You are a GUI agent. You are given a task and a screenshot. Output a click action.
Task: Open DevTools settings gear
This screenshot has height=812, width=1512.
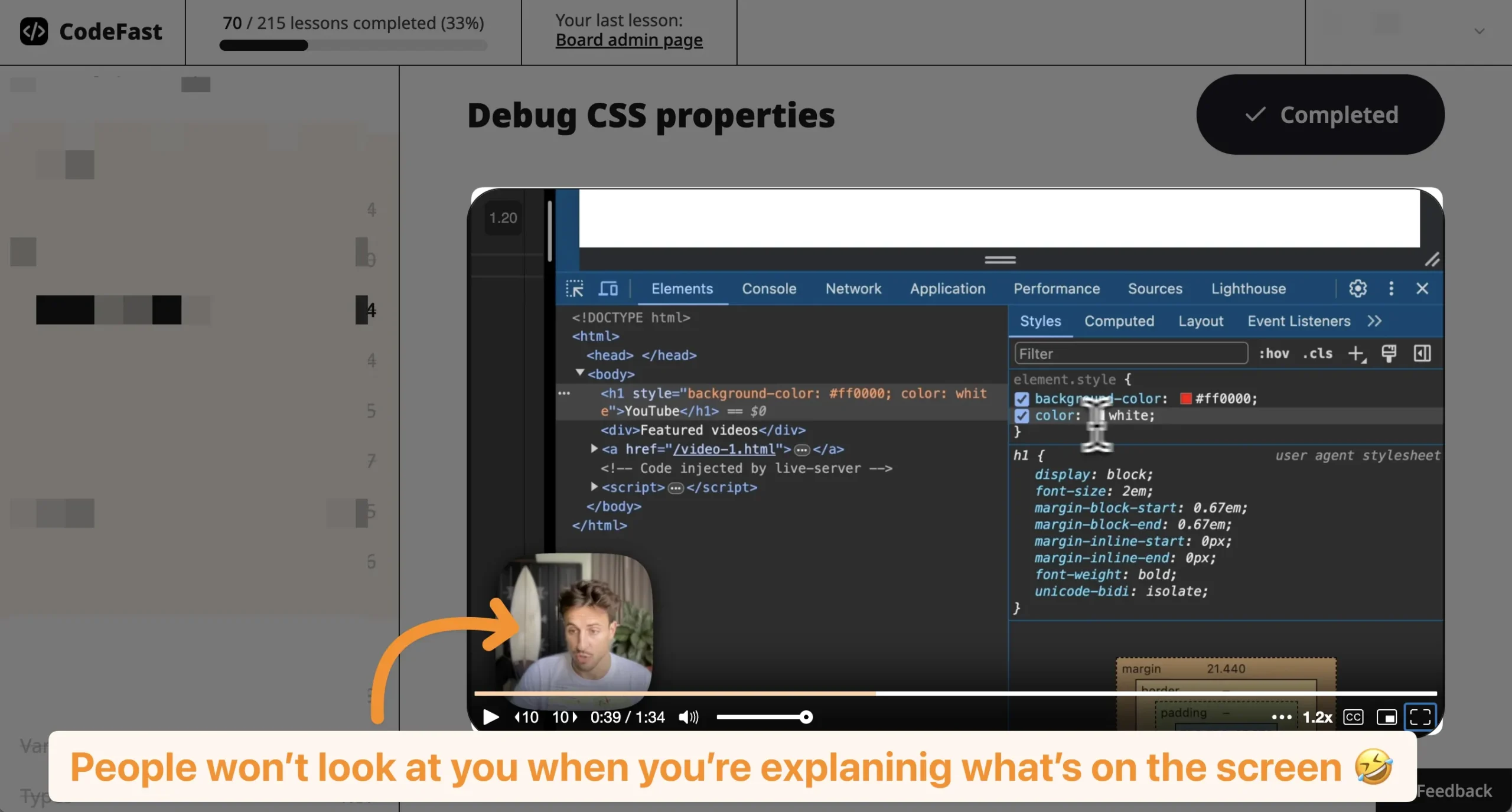tap(1357, 288)
